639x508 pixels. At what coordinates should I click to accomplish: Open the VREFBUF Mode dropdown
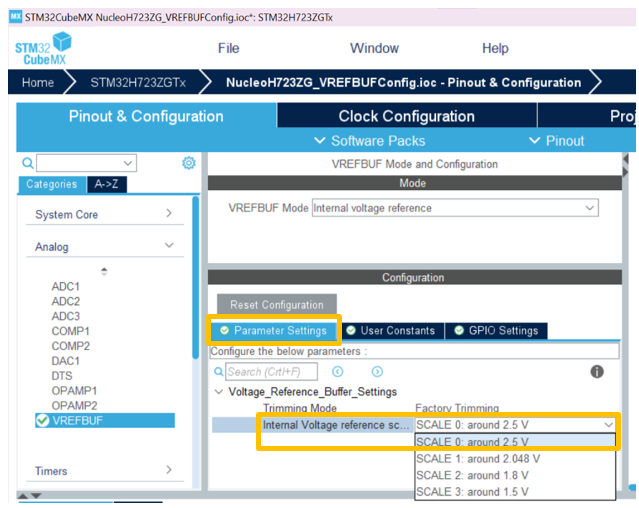click(x=455, y=208)
